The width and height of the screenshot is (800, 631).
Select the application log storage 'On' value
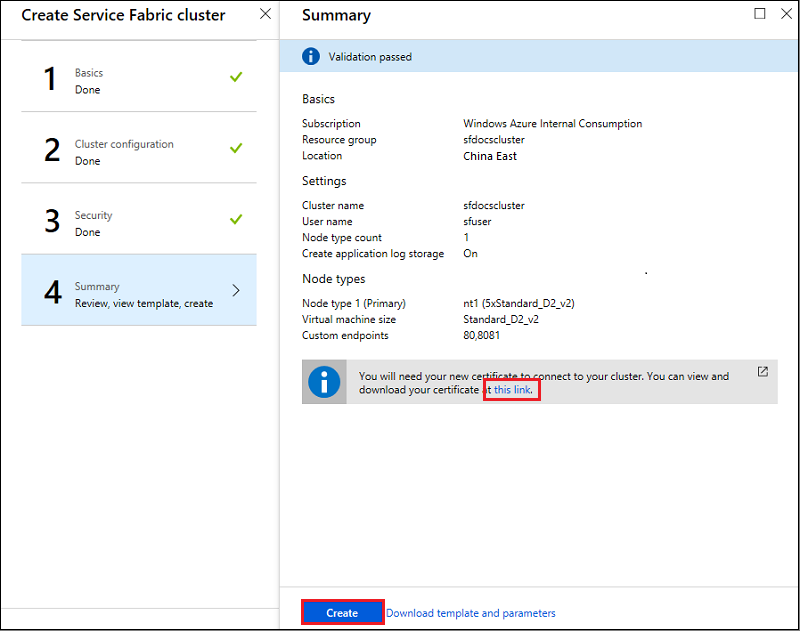pos(470,254)
